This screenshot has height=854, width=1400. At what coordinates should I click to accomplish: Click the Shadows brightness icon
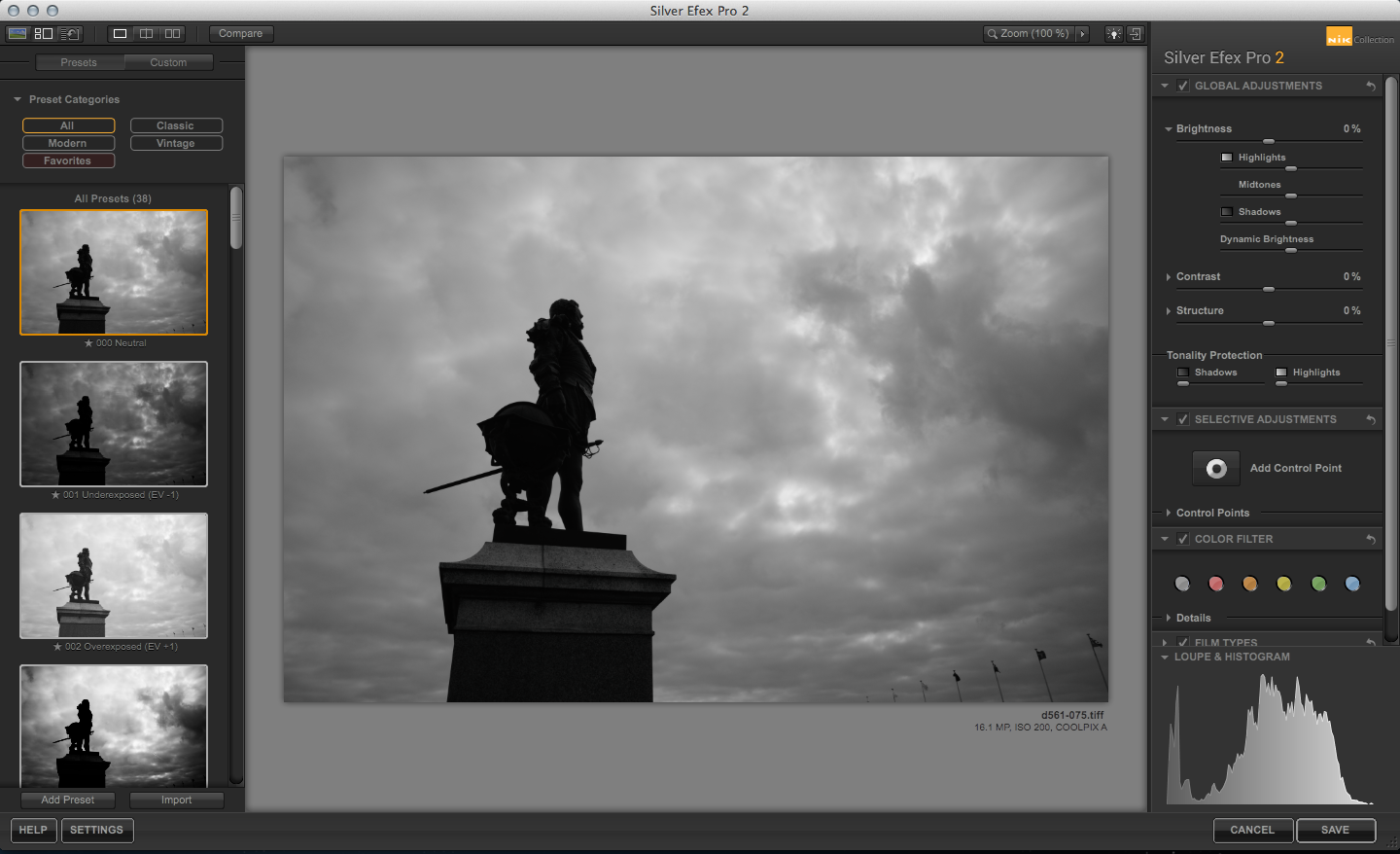1227,212
